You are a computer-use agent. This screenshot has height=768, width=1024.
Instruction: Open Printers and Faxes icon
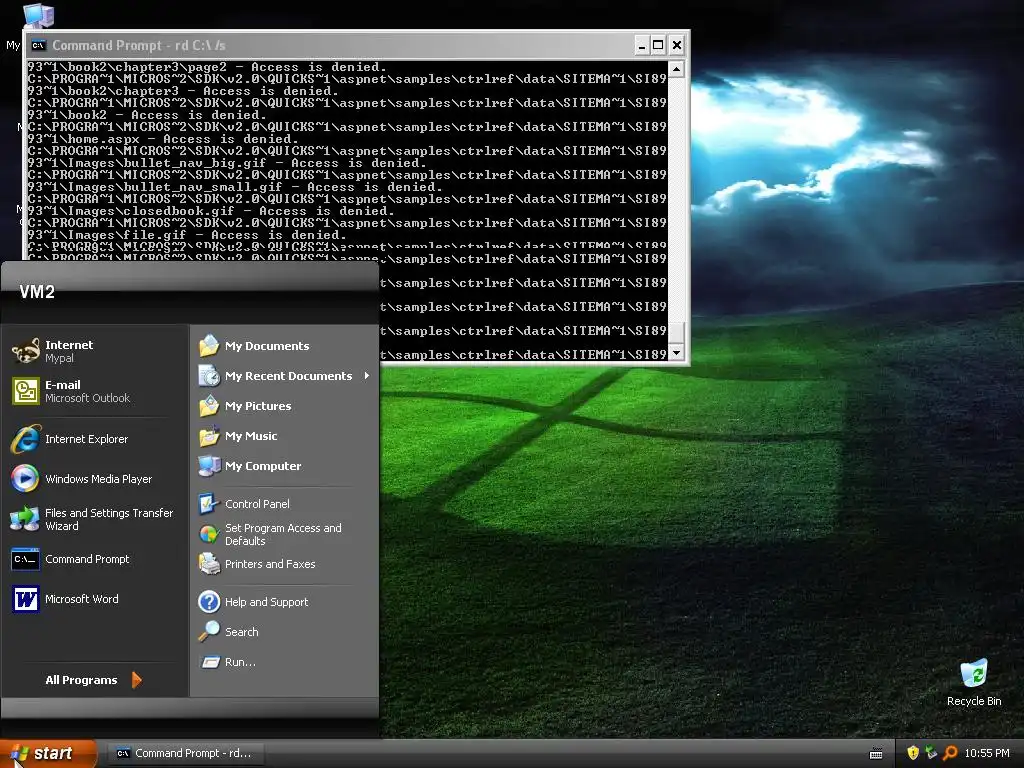coord(209,564)
